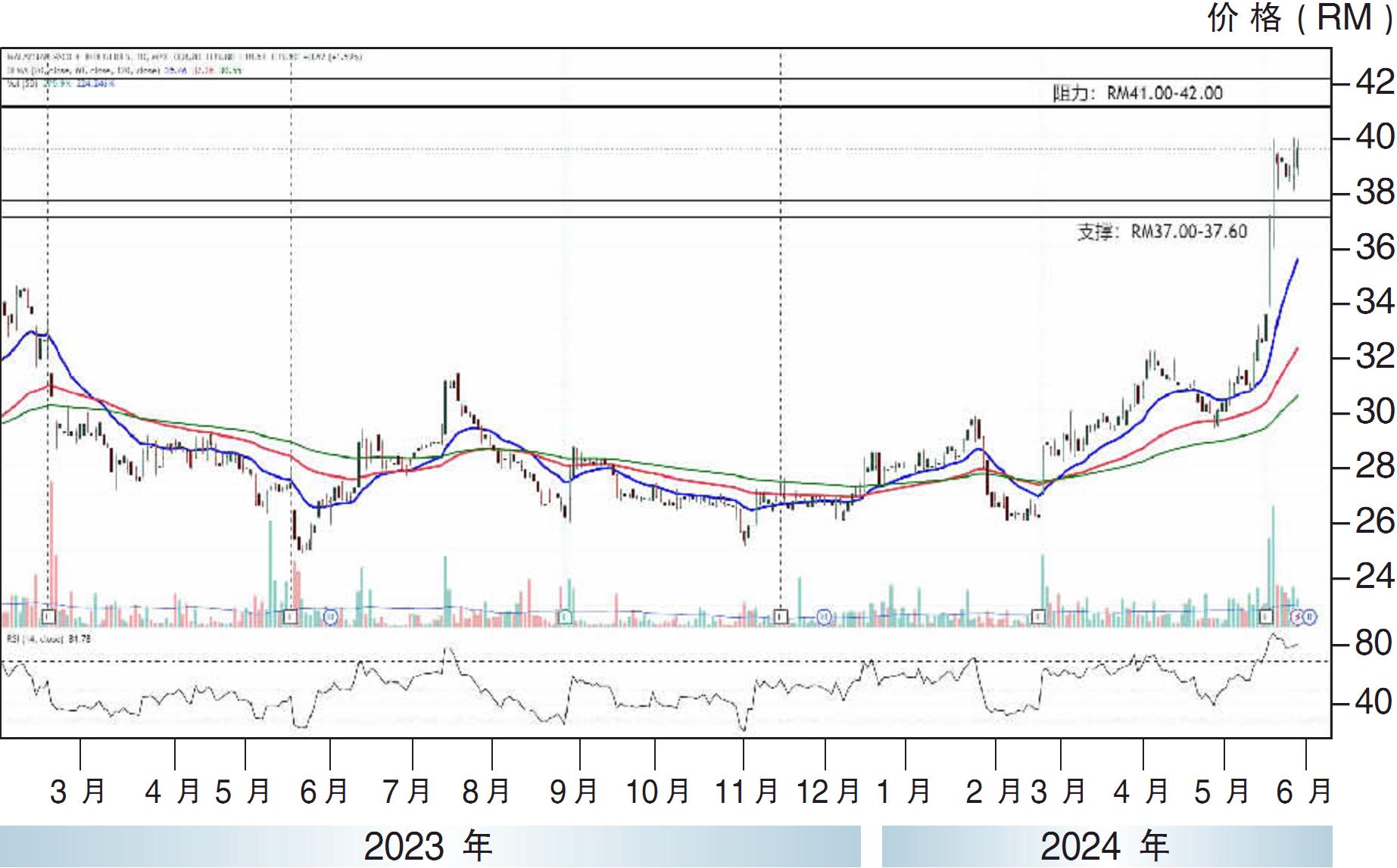Click the blue circle marker at the June 2023 tick
1397x868 pixels.
click(330, 618)
